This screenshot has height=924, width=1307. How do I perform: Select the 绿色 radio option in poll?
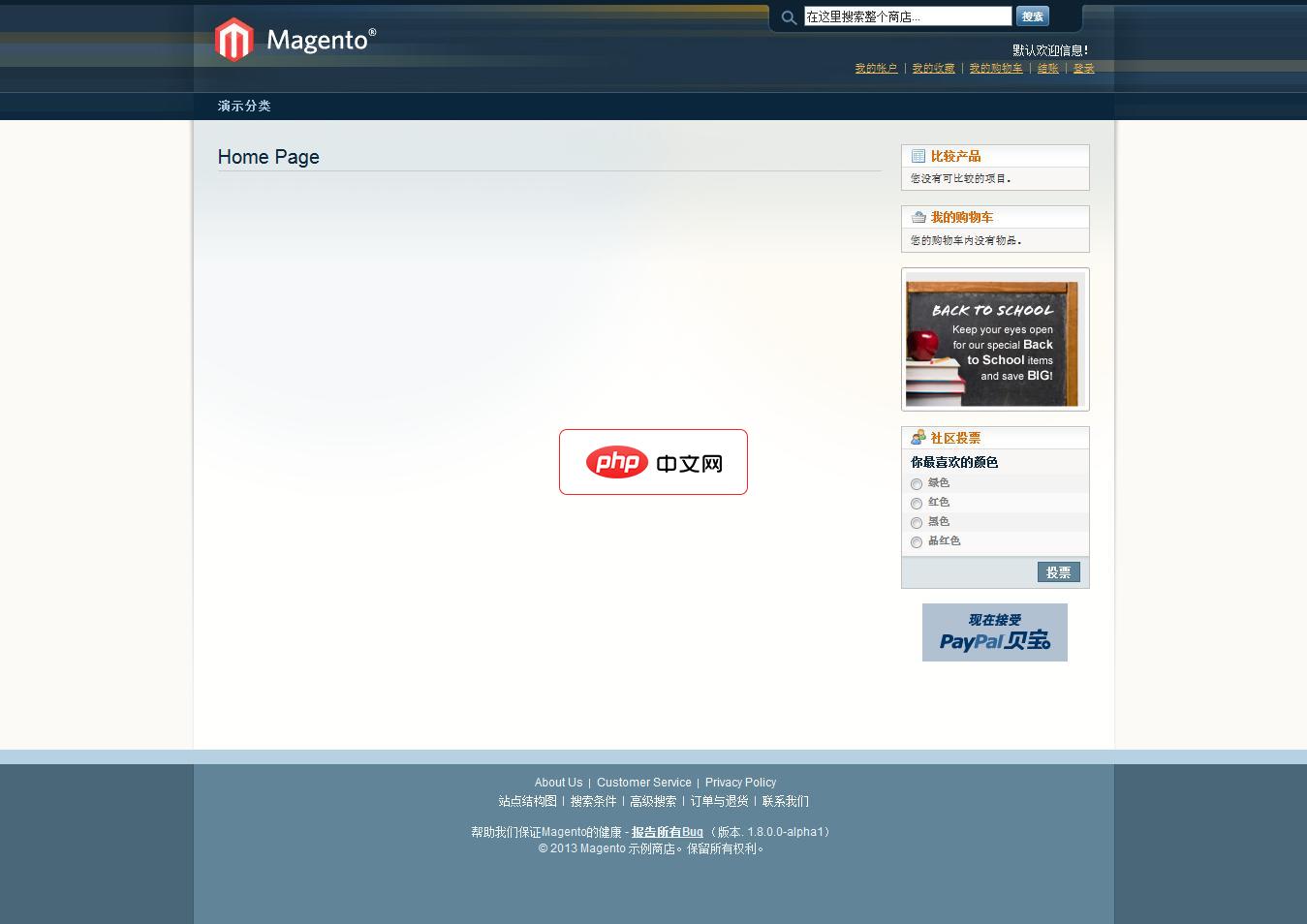point(917,484)
